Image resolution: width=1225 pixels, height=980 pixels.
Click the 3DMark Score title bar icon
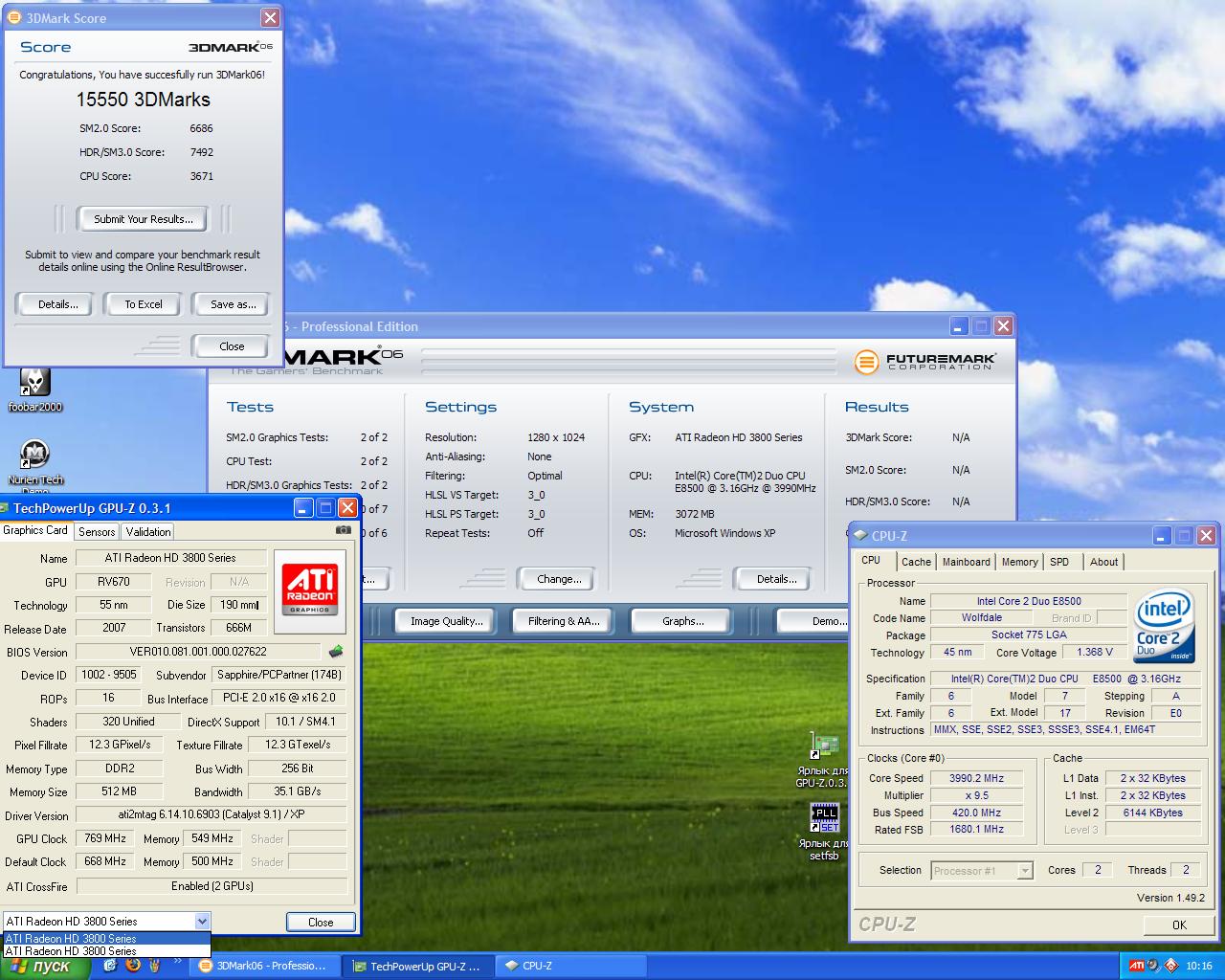click(x=14, y=17)
